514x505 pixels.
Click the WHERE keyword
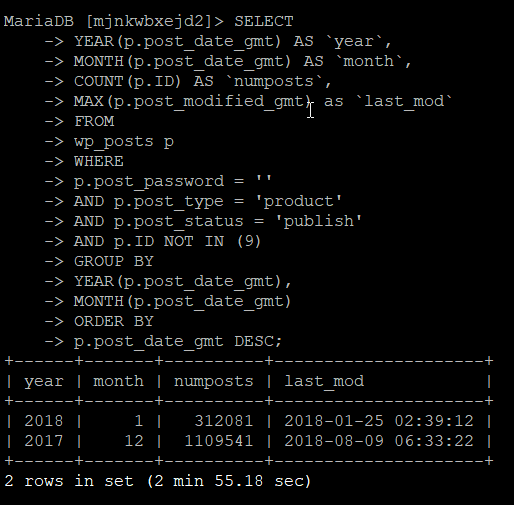pyautogui.click(x=99, y=162)
